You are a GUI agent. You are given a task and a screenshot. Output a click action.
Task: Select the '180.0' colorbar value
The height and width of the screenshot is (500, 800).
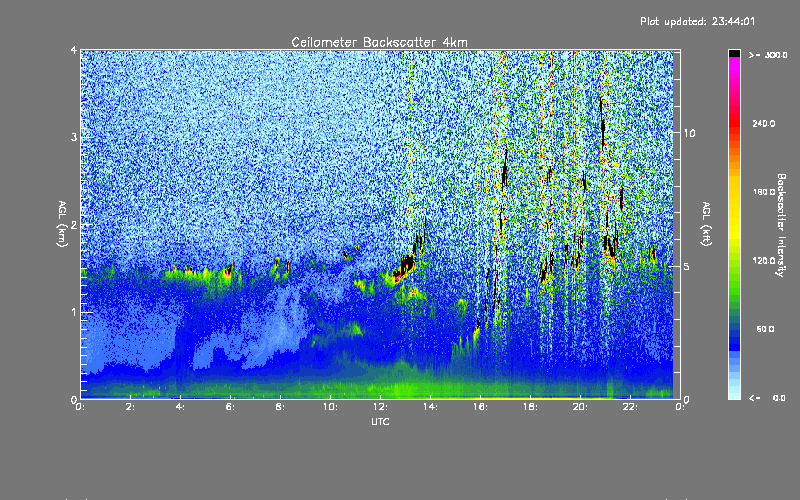point(764,192)
